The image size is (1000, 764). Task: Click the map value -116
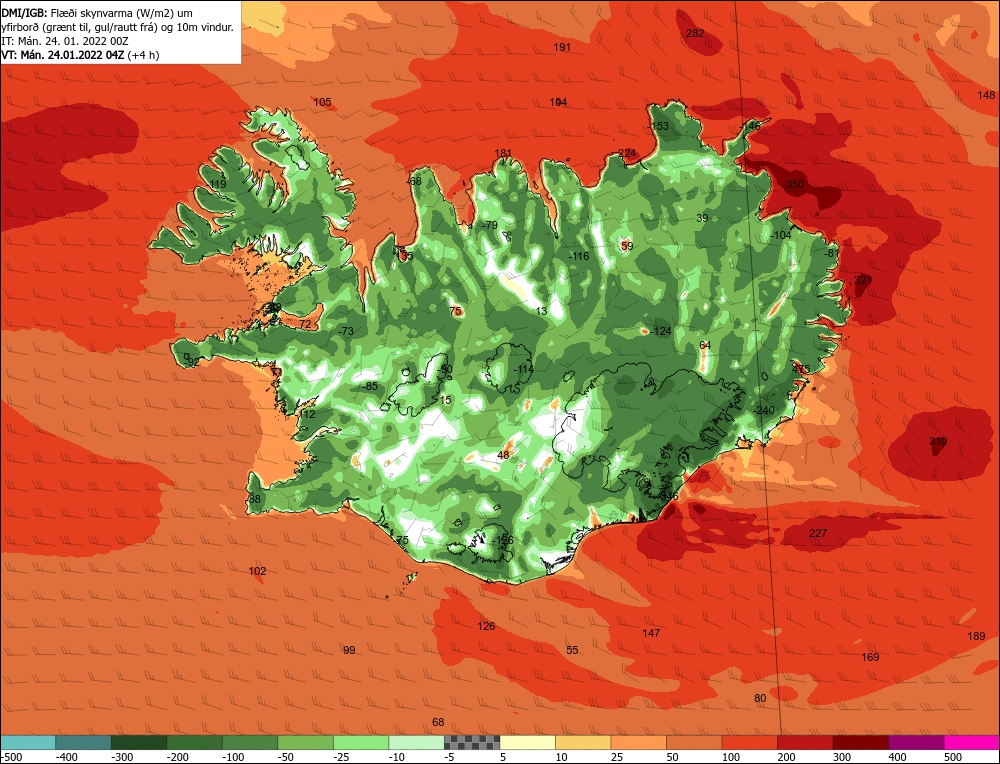click(x=578, y=256)
